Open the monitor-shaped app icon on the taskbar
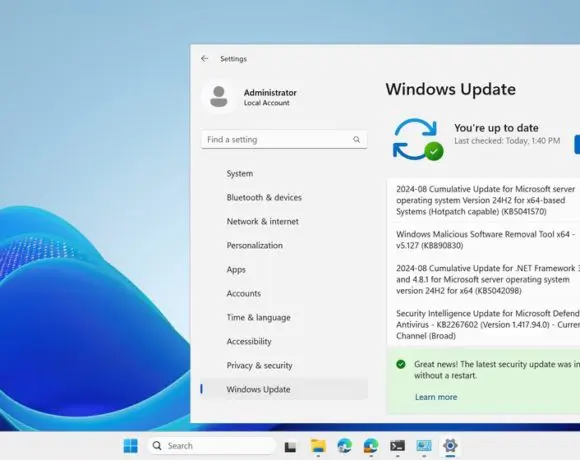 [x=424, y=446]
